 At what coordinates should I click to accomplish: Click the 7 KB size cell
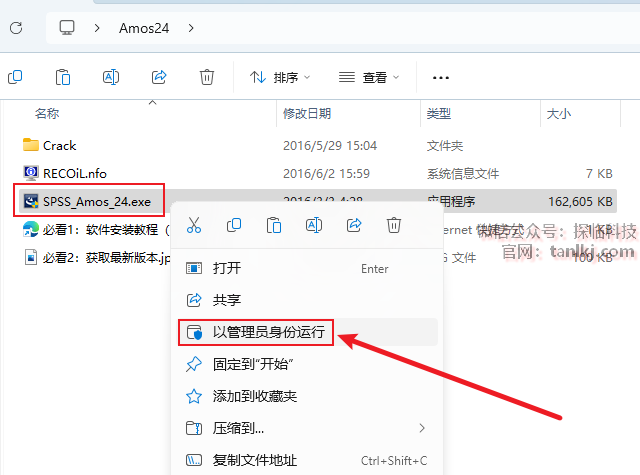pyautogui.click(x=599, y=174)
